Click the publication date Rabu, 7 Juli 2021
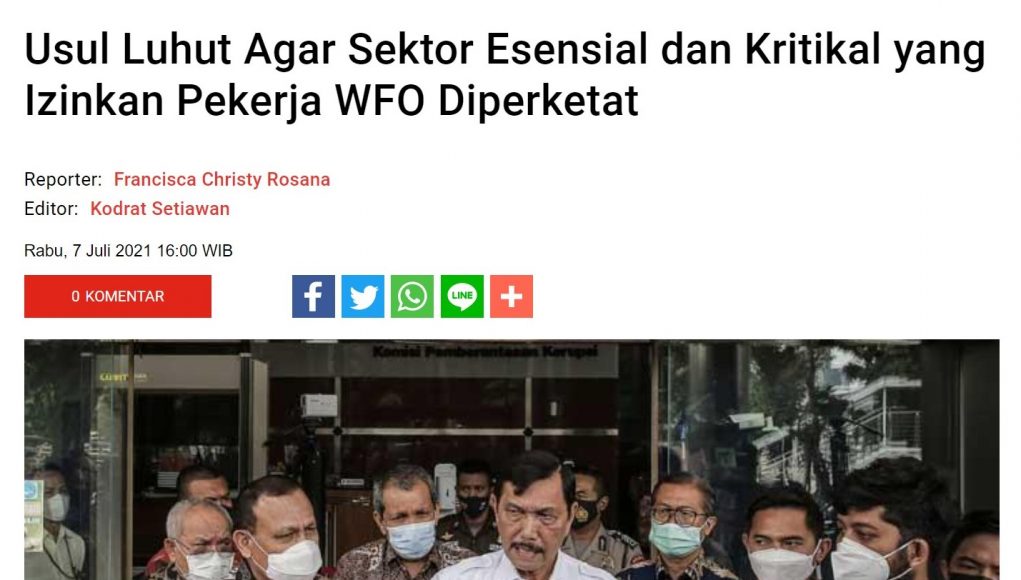The width and height of the screenshot is (1021, 580). click(x=128, y=251)
